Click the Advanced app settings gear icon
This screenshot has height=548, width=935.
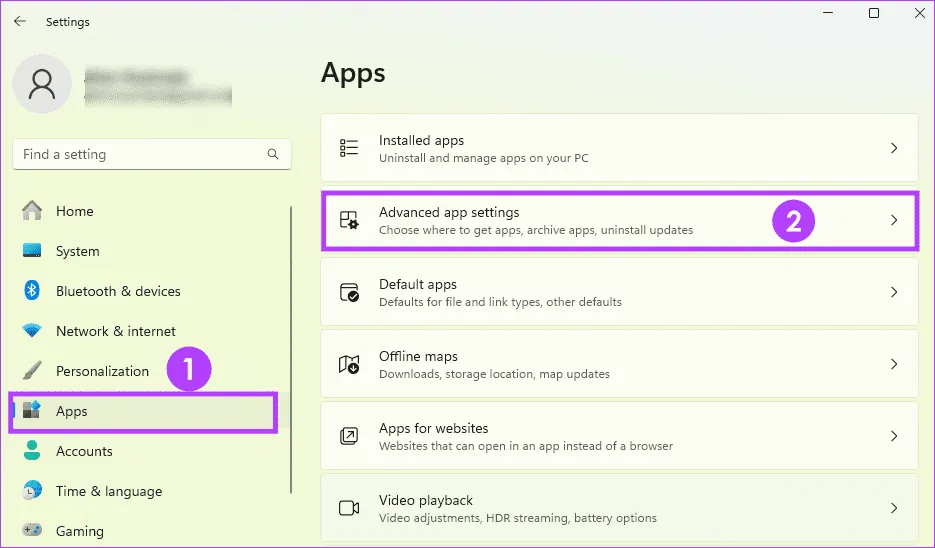coord(349,220)
